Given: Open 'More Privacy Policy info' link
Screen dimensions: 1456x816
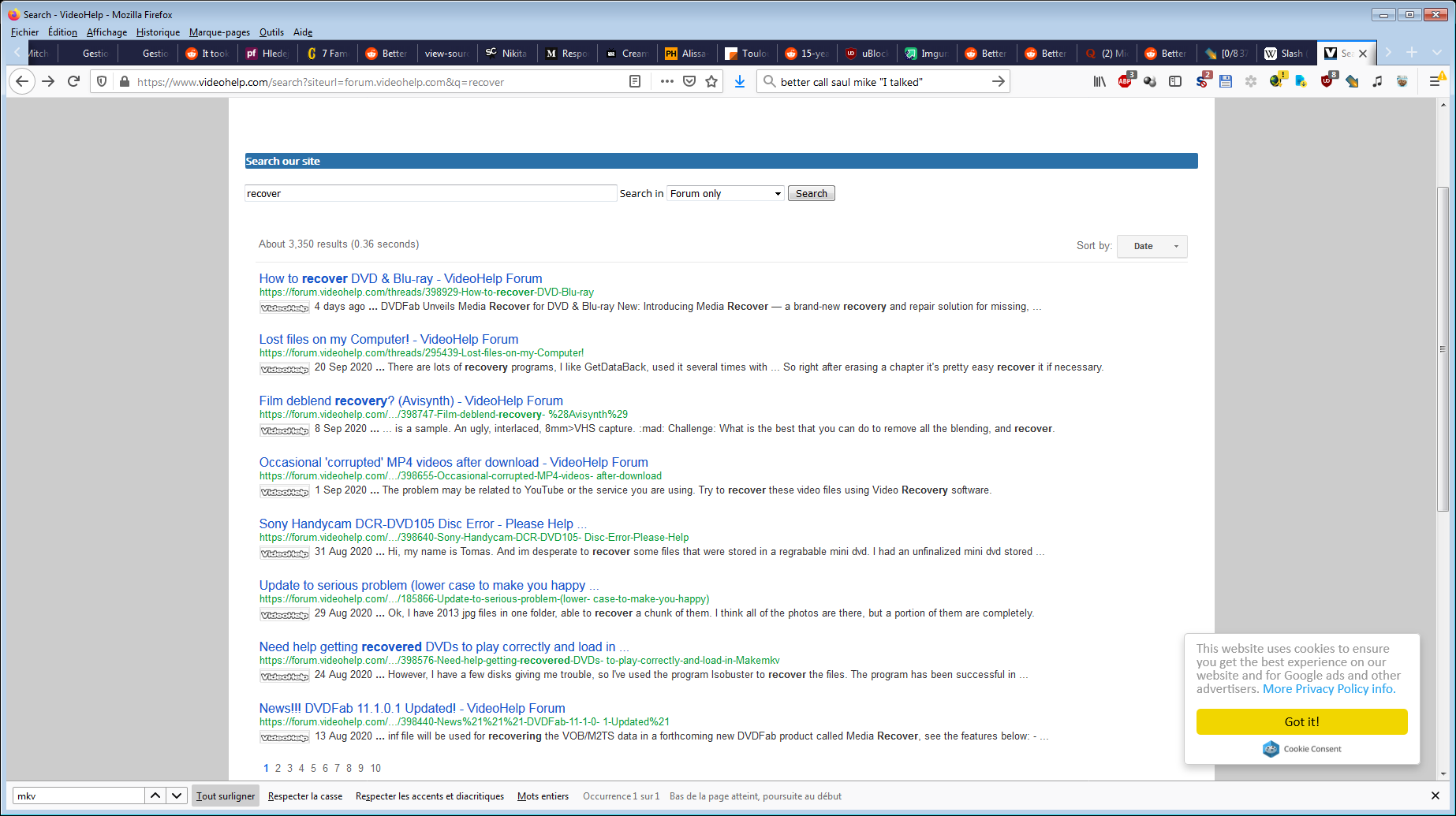Looking at the screenshot, I should (1329, 689).
